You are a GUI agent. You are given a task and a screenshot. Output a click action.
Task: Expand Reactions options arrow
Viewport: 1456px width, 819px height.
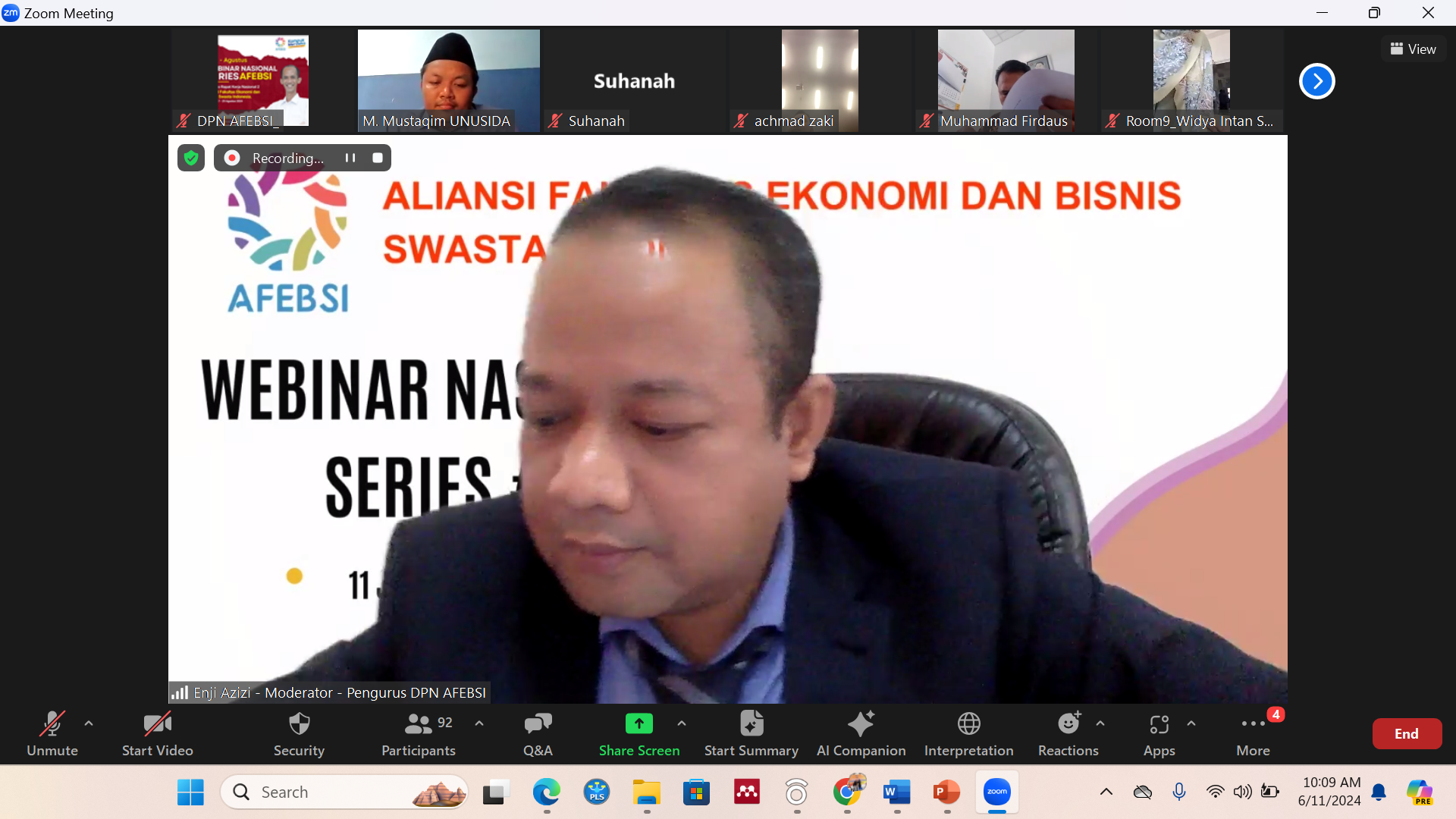[1100, 723]
